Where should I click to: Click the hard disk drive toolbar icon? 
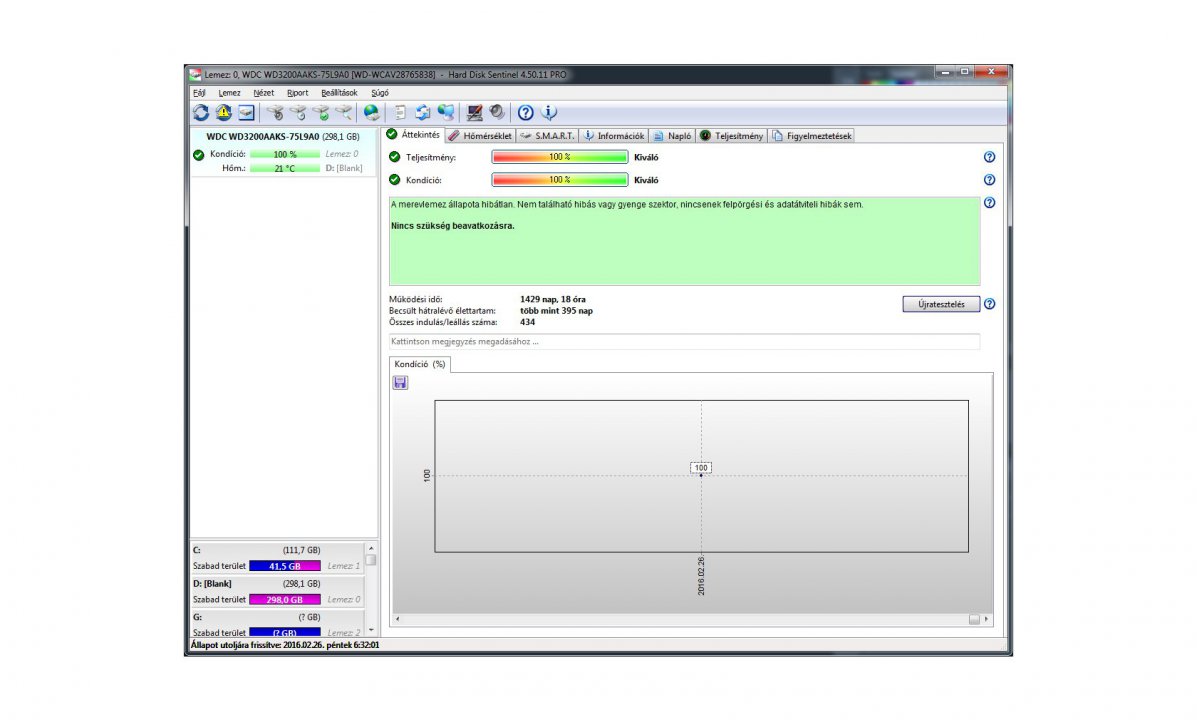(x=246, y=113)
